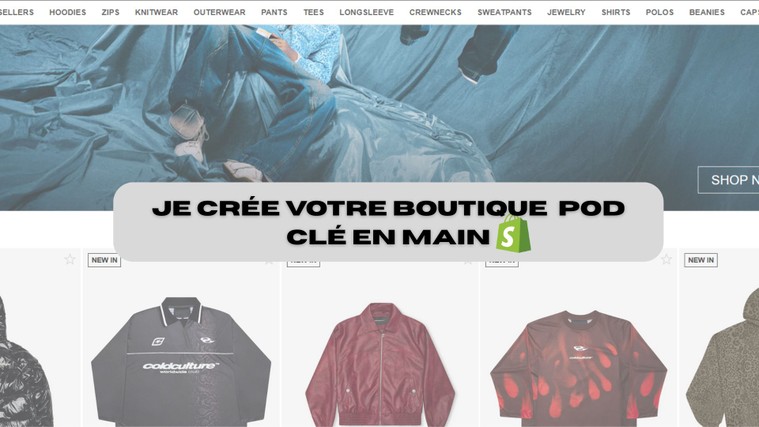Open the red flame longsleeve product

point(578,368)
